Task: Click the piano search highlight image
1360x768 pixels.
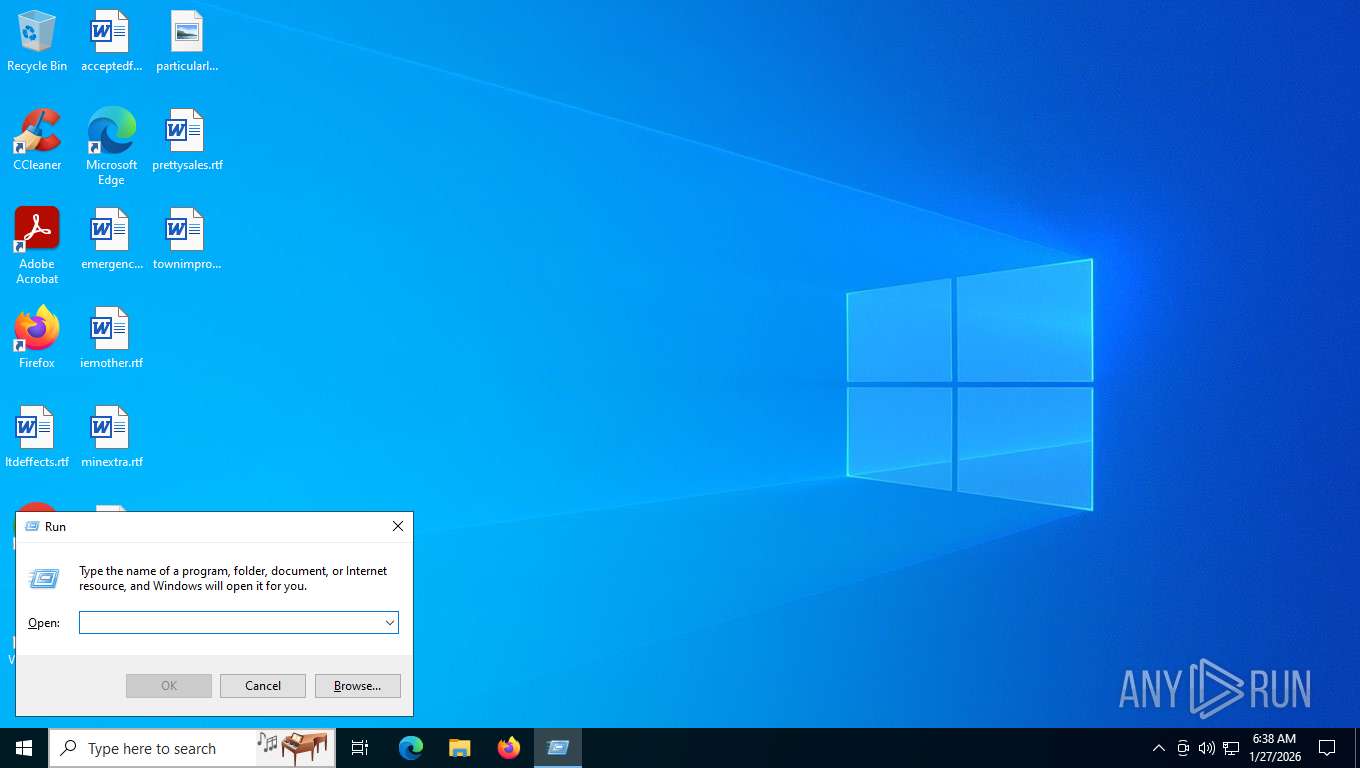Action: tap(293, 747)
